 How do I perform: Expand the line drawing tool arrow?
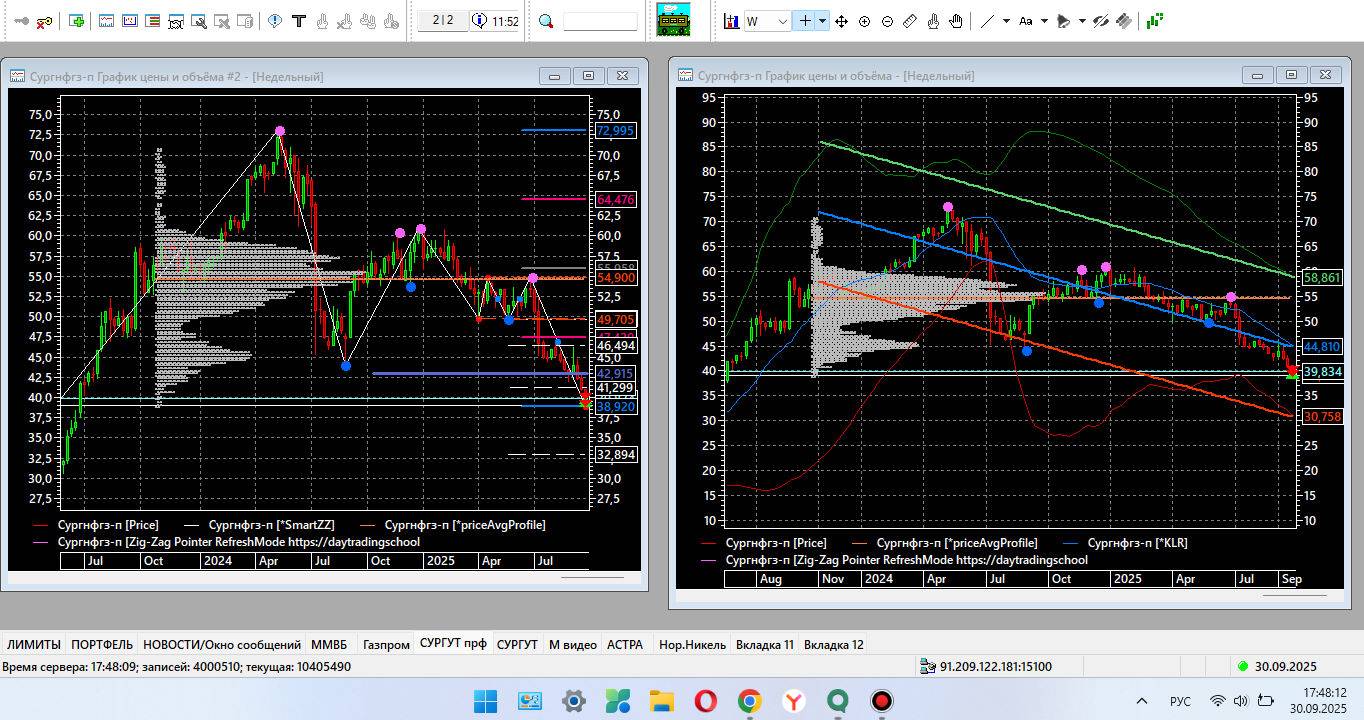1006,21
